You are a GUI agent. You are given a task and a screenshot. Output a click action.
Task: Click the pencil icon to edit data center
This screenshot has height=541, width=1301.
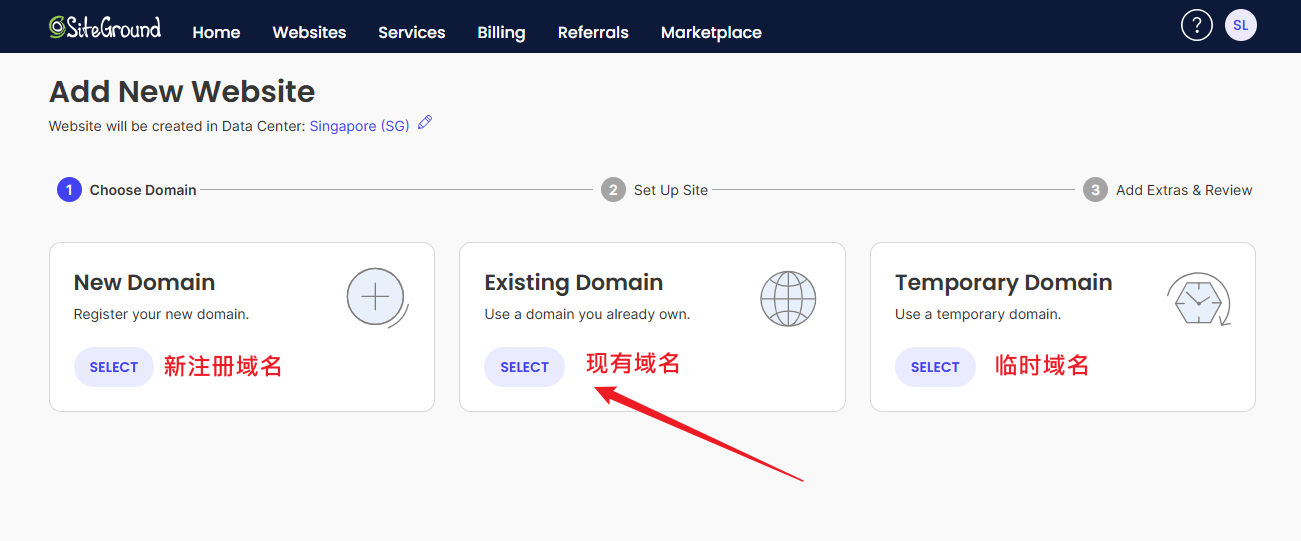point(425,123)
